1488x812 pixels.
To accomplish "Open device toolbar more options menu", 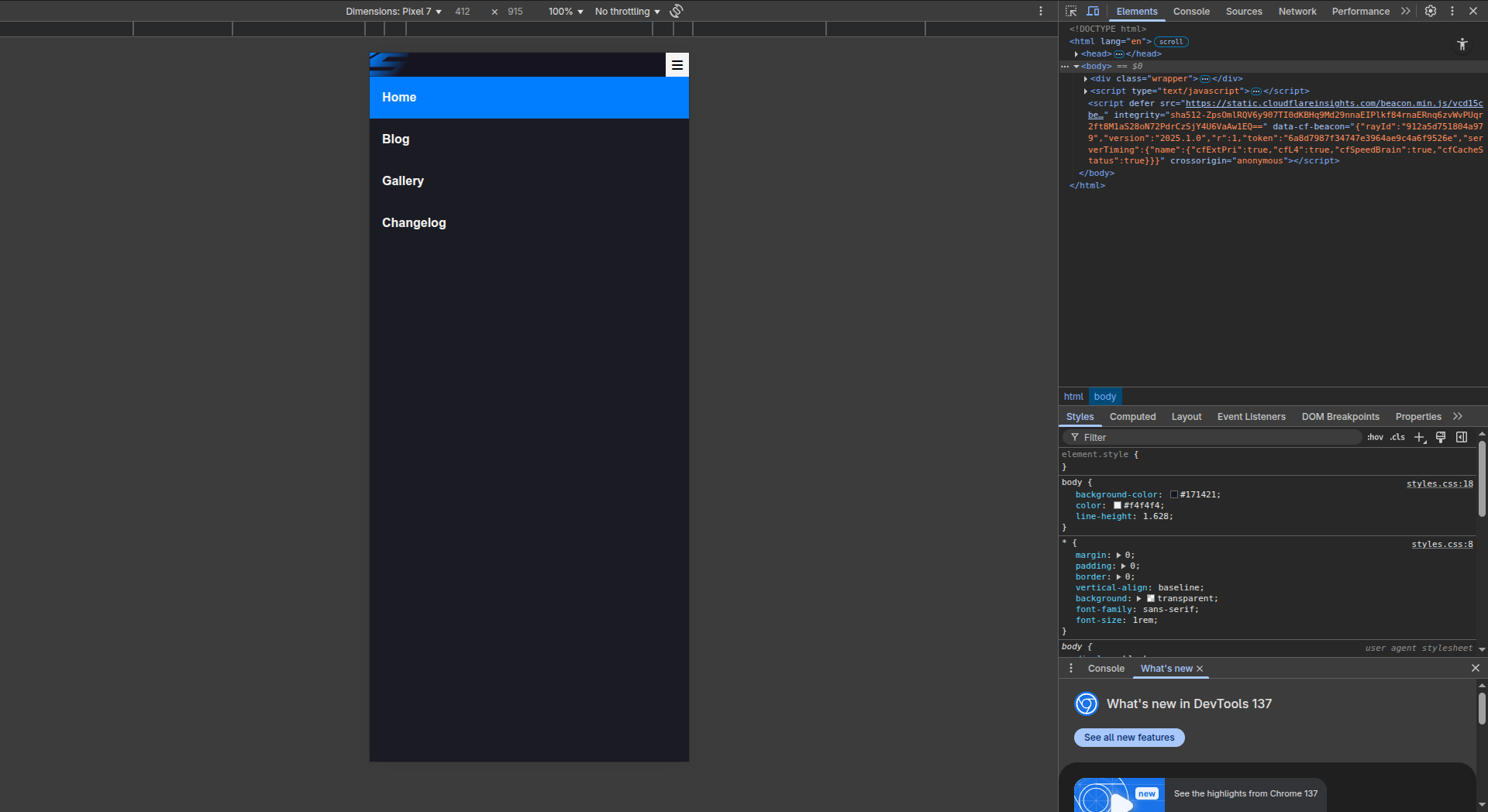I will 1041,11.
